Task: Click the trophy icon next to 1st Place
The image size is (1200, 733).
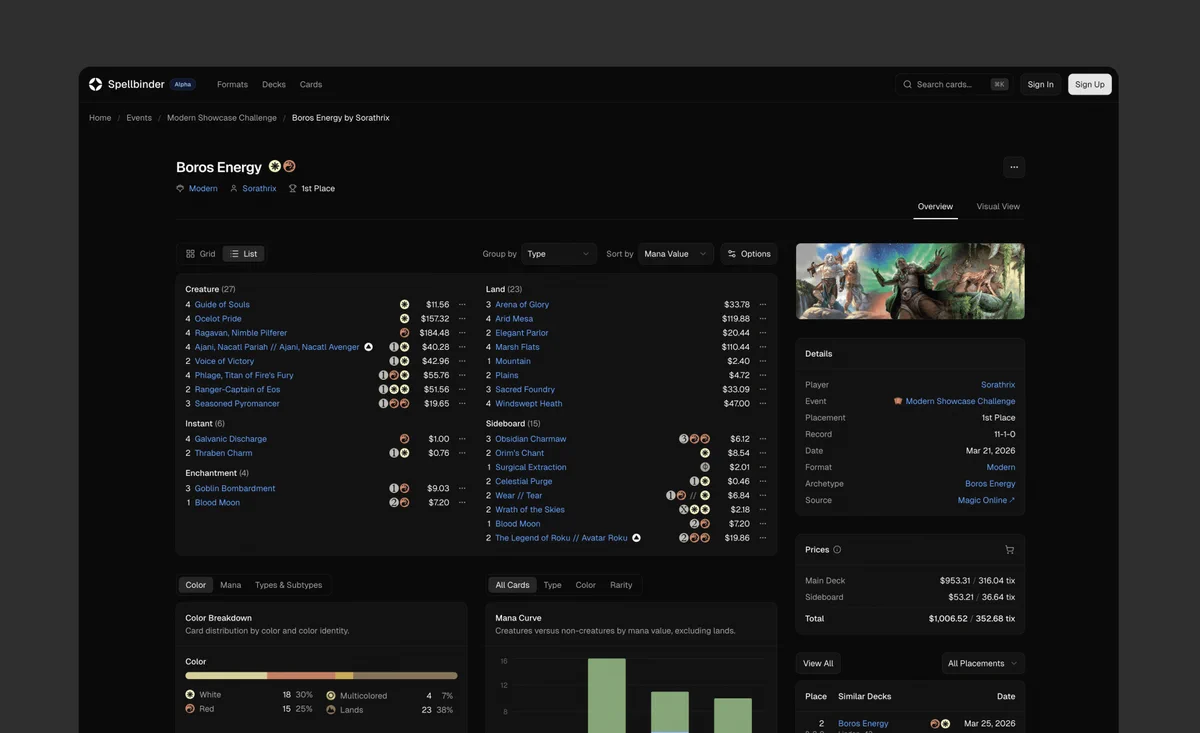Action: [293, 188]
